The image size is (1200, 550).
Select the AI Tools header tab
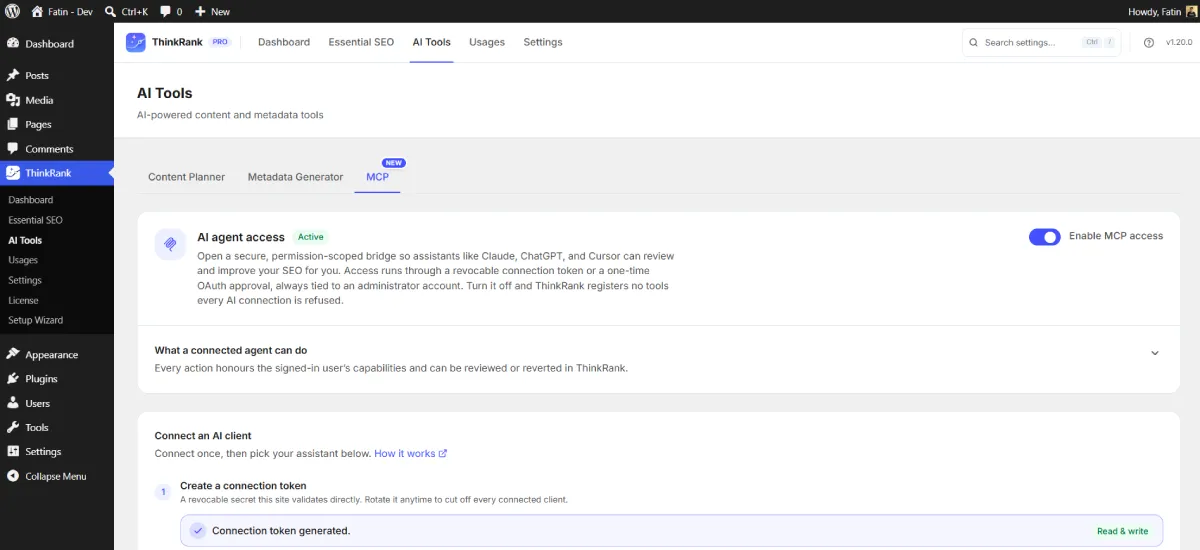click(432, 42)
